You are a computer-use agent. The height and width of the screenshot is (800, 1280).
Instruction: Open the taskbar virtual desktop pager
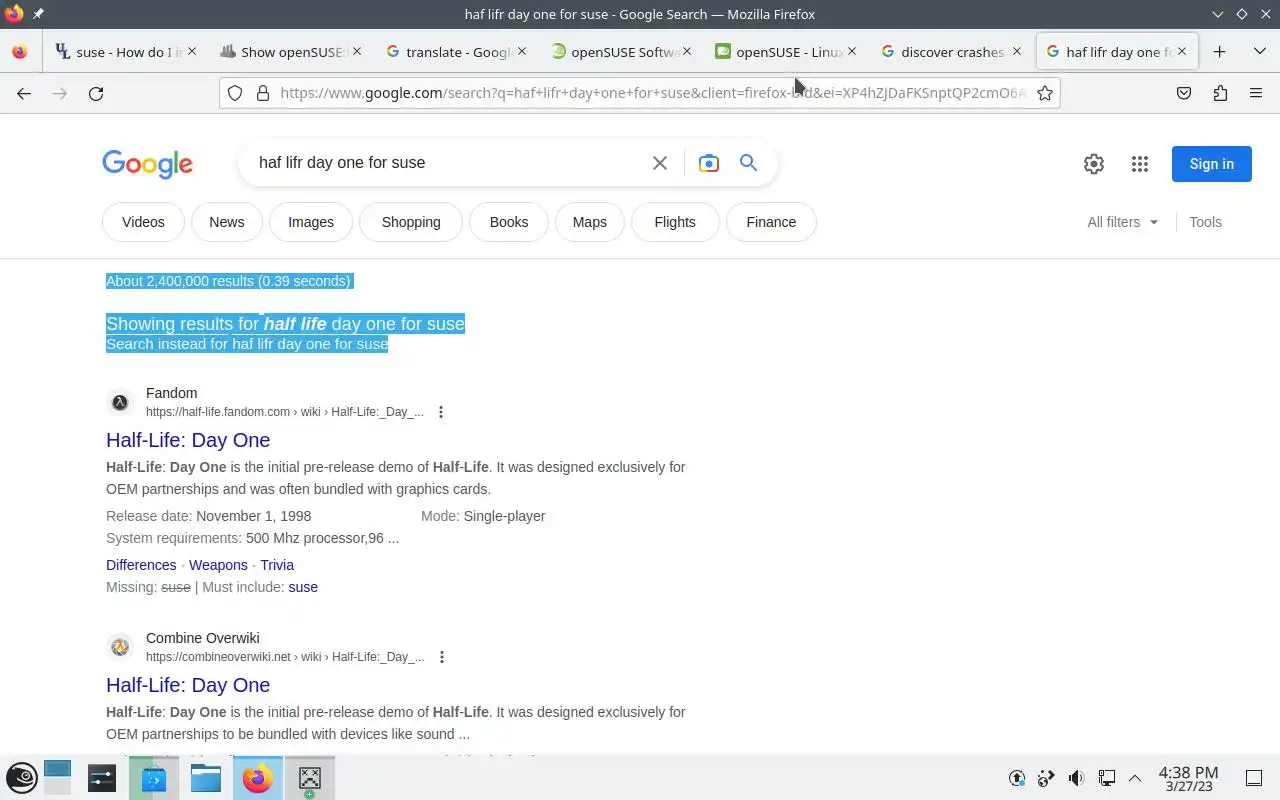(x=57, y=778)
